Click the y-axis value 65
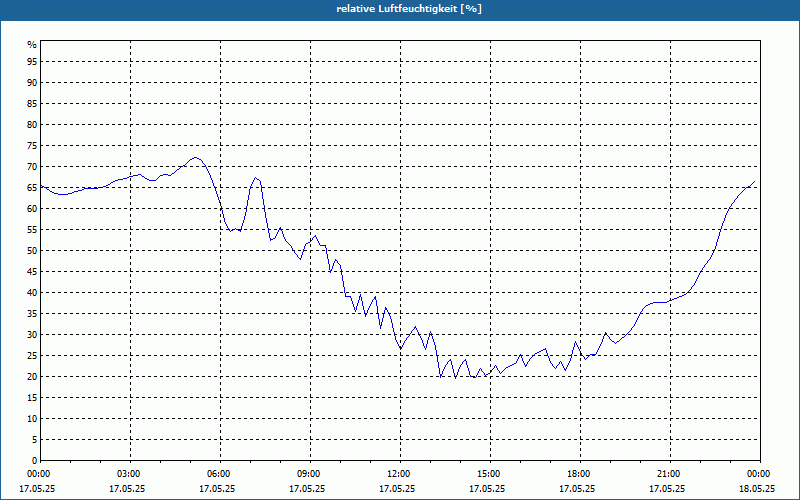 point(32,188)
